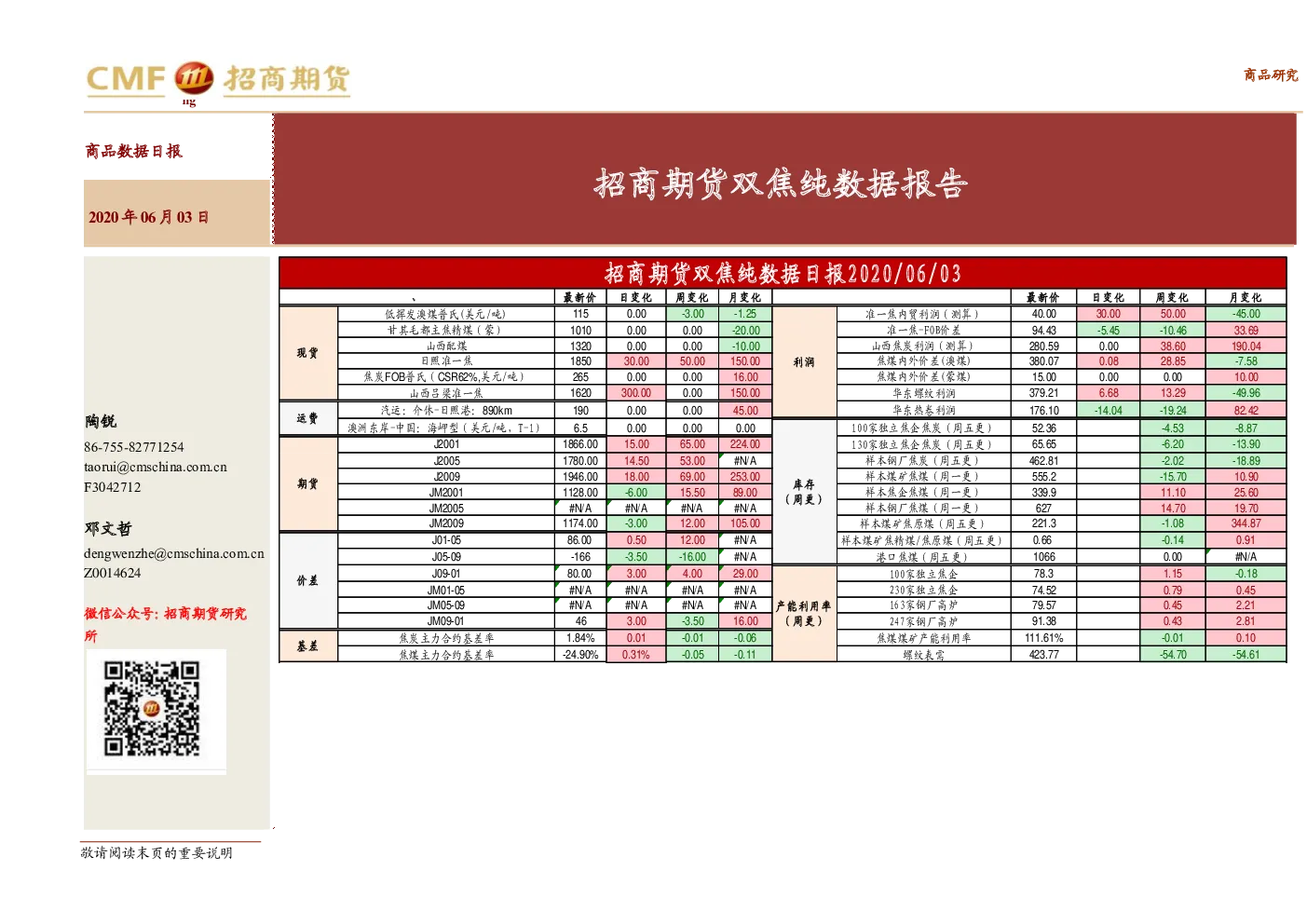Select the J2001 futures row label

(447, 444)
